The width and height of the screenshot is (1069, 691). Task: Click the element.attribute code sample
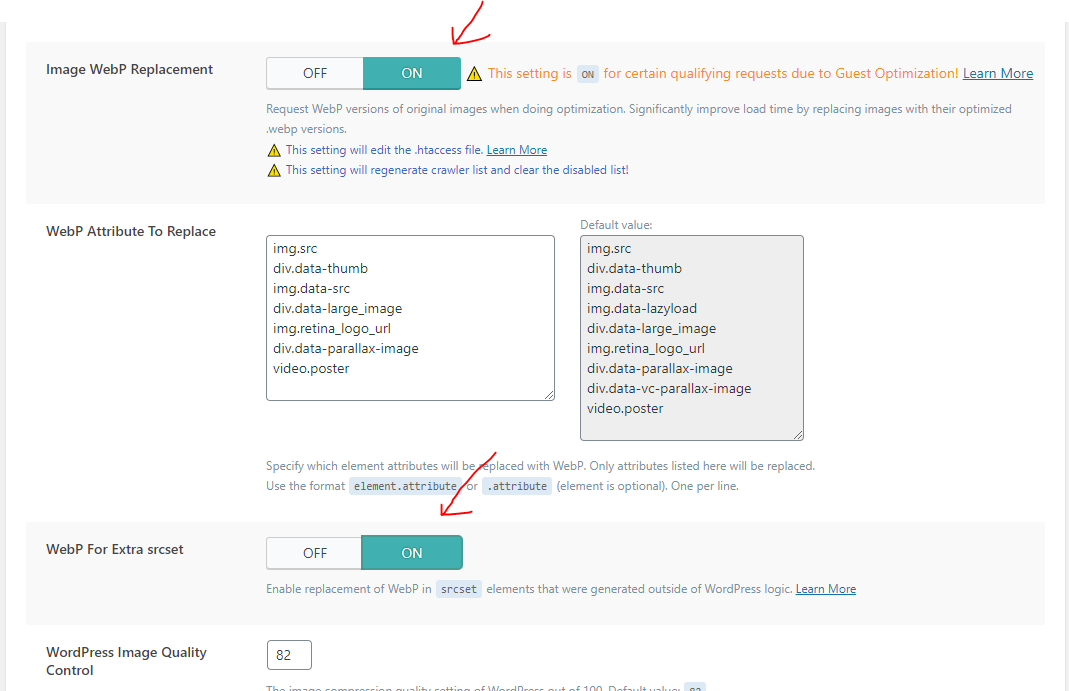click(405, 486)
